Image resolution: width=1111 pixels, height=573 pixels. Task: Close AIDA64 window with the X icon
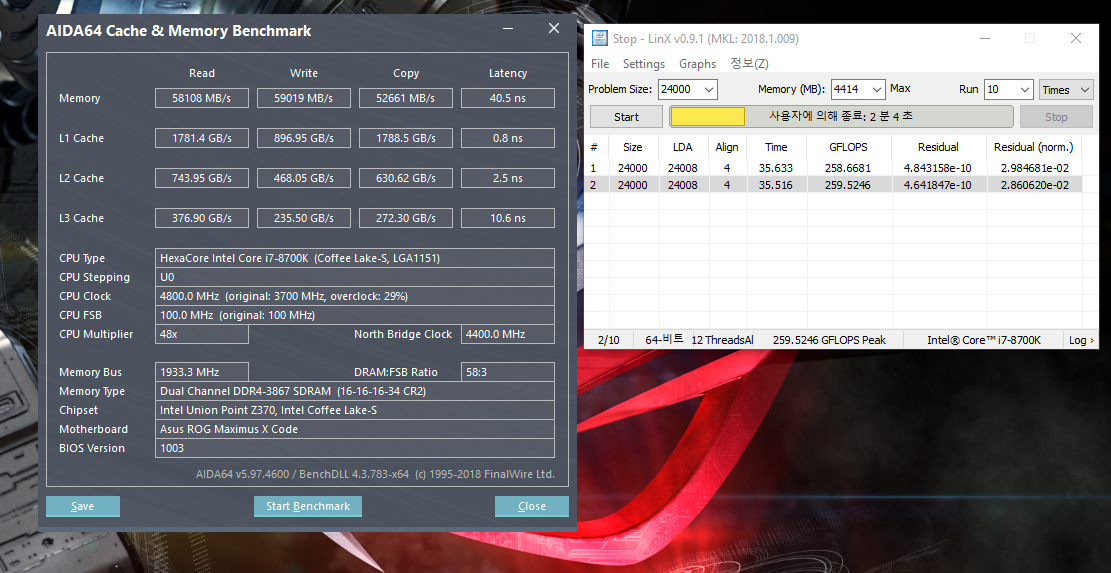tap(554, 28)
